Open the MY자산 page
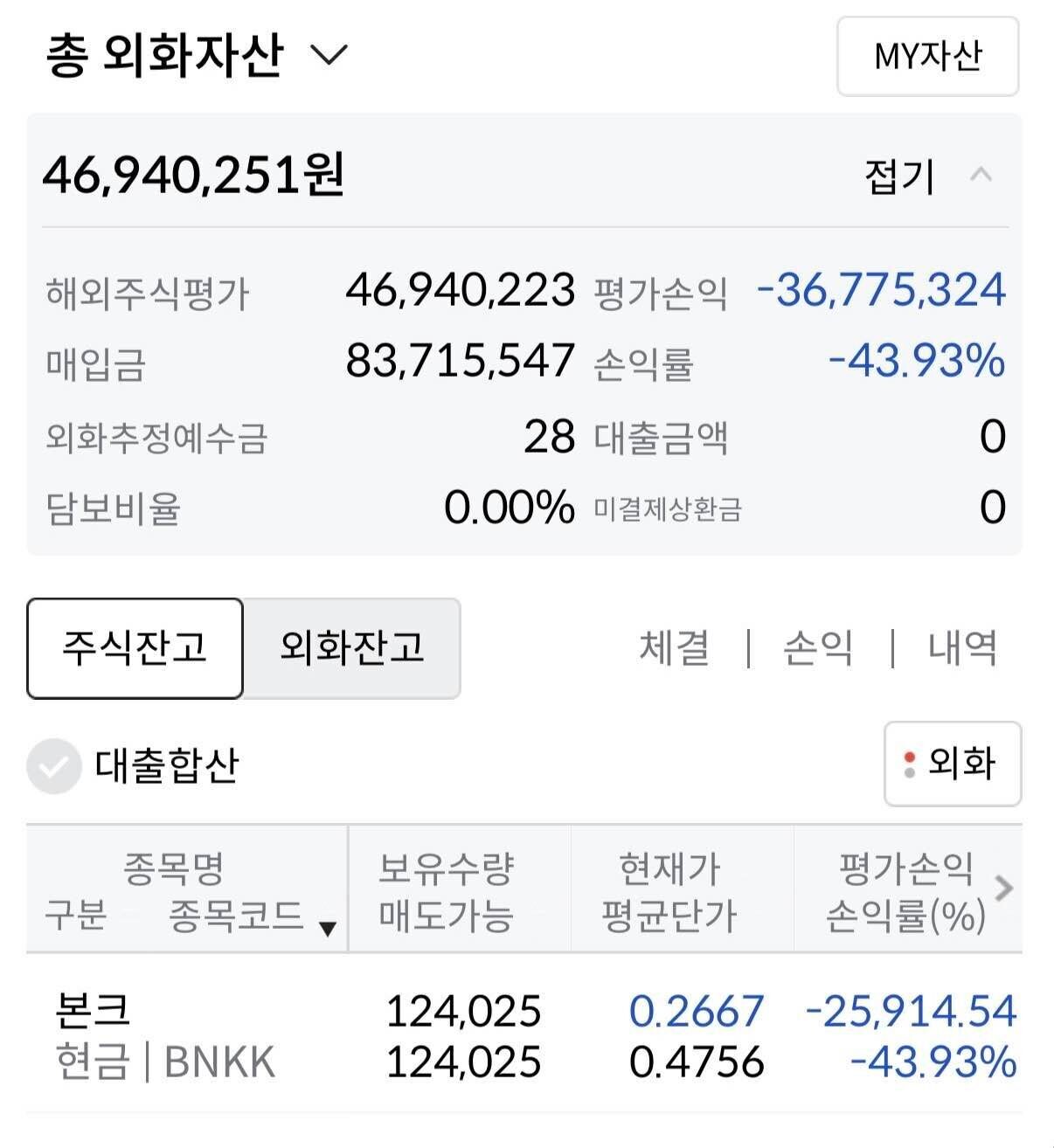The height and width of the screenshot is (1148, 1054). 927,56
